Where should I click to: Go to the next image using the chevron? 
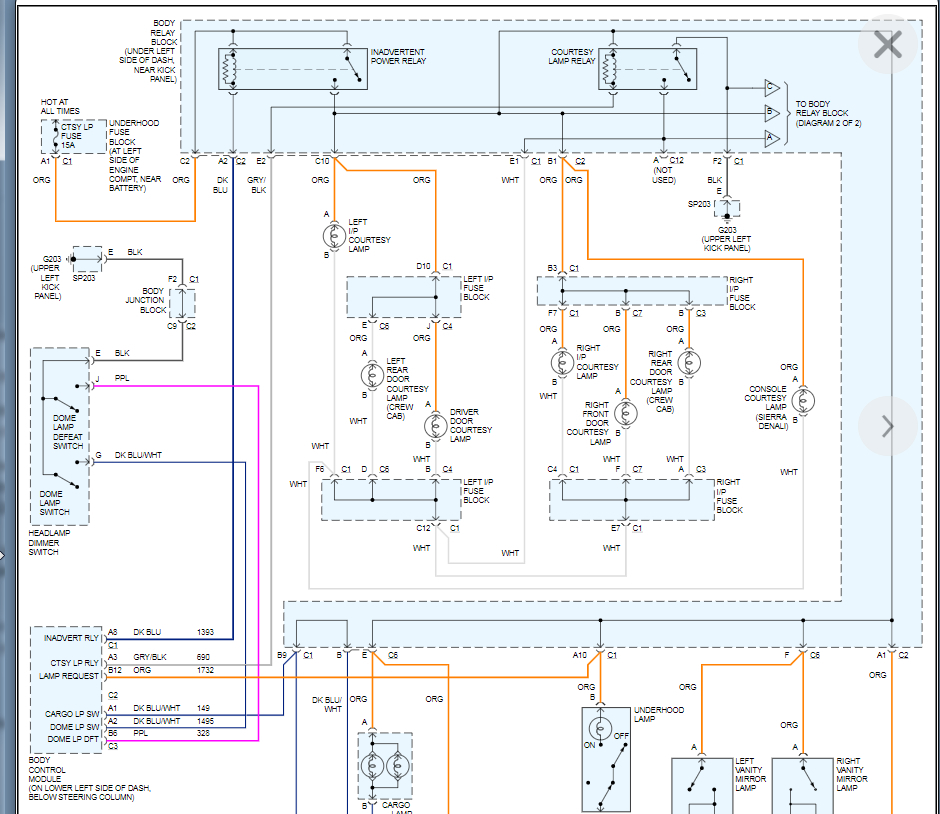tap(888, 426)
